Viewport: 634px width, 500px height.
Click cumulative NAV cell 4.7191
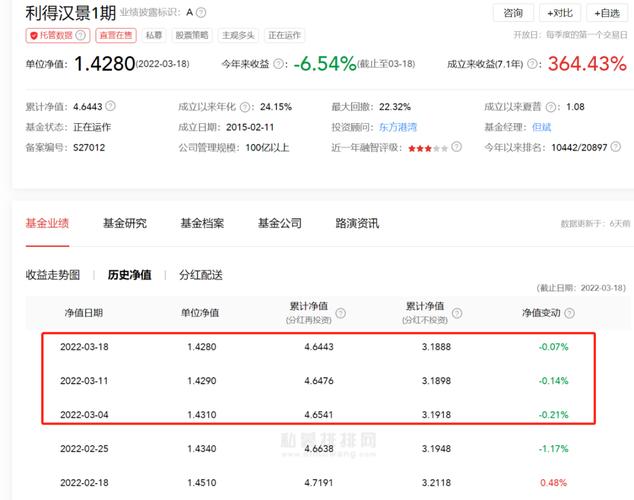pos(319,483)
